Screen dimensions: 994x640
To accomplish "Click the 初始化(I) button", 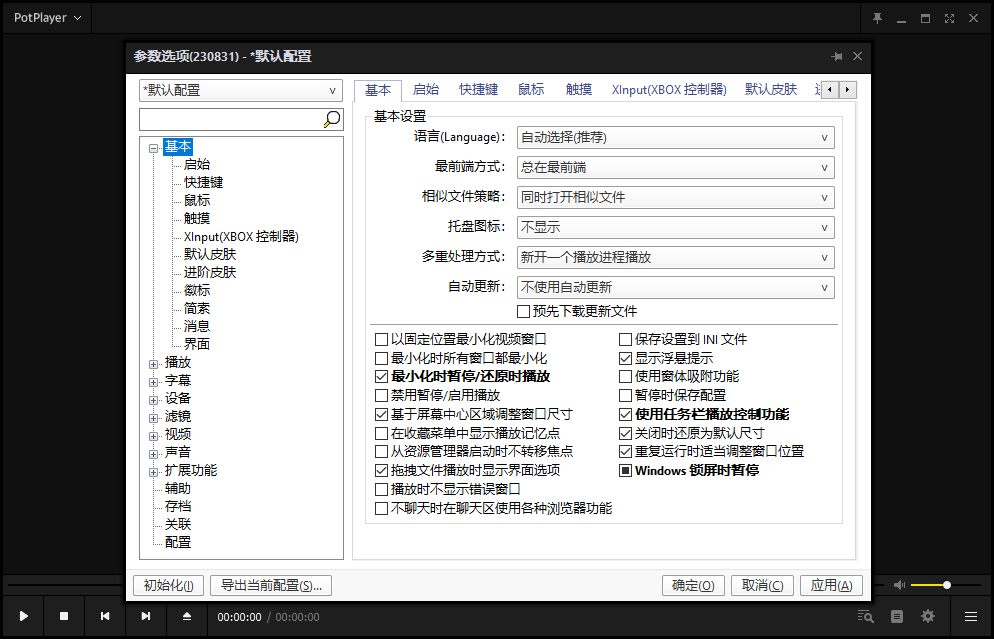I will [x=167, y=585].
